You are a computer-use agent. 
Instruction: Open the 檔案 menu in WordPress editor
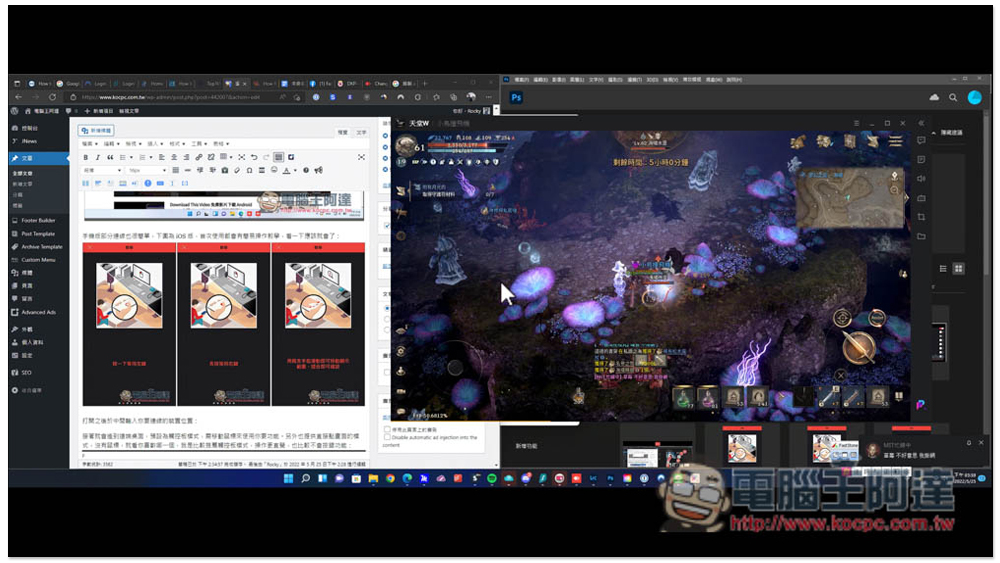(89, 143)
